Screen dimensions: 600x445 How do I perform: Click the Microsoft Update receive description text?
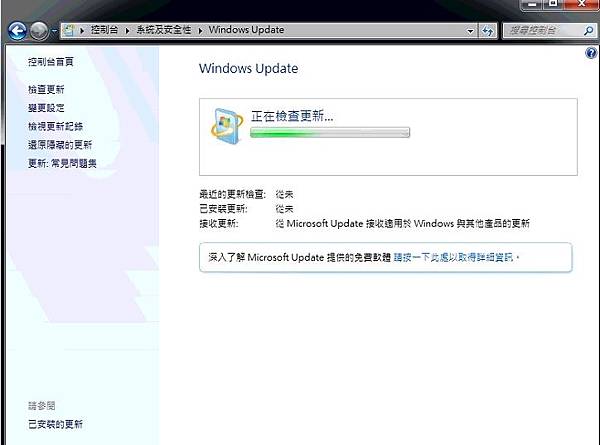coord(403,223)
